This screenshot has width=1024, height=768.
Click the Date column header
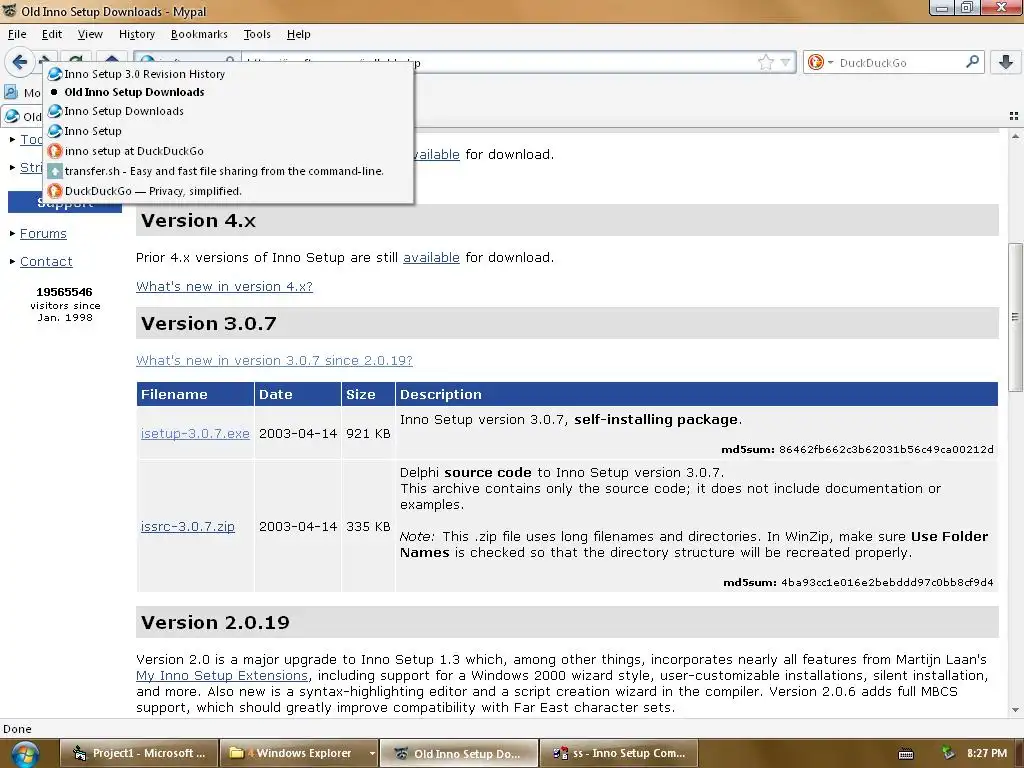coord(298,394)
